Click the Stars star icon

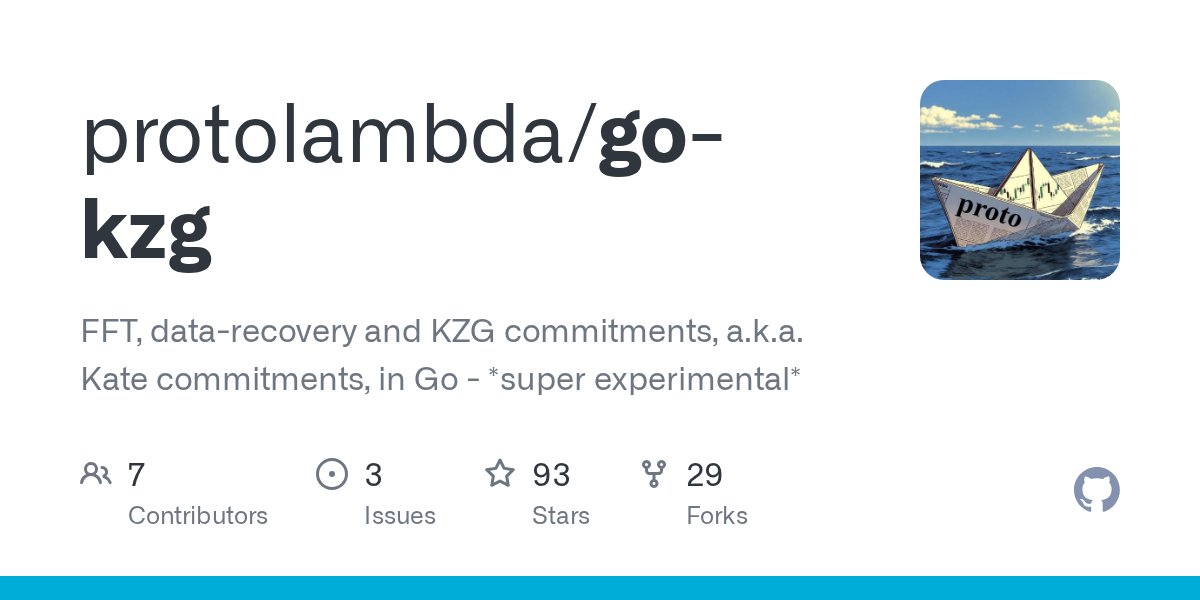click(x=500, y=474)
